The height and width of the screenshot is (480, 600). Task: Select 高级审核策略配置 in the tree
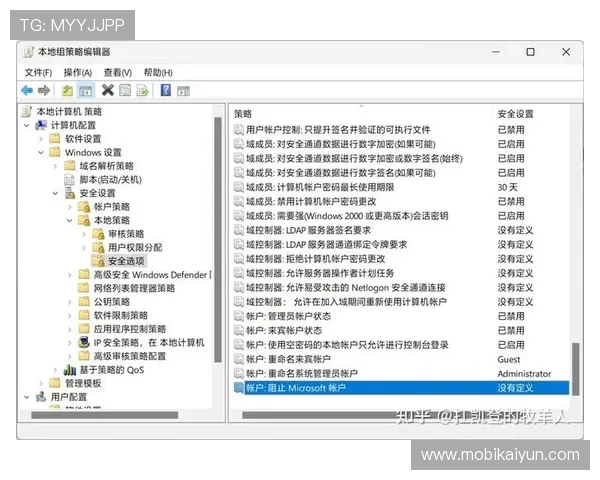tap(130, 356)
